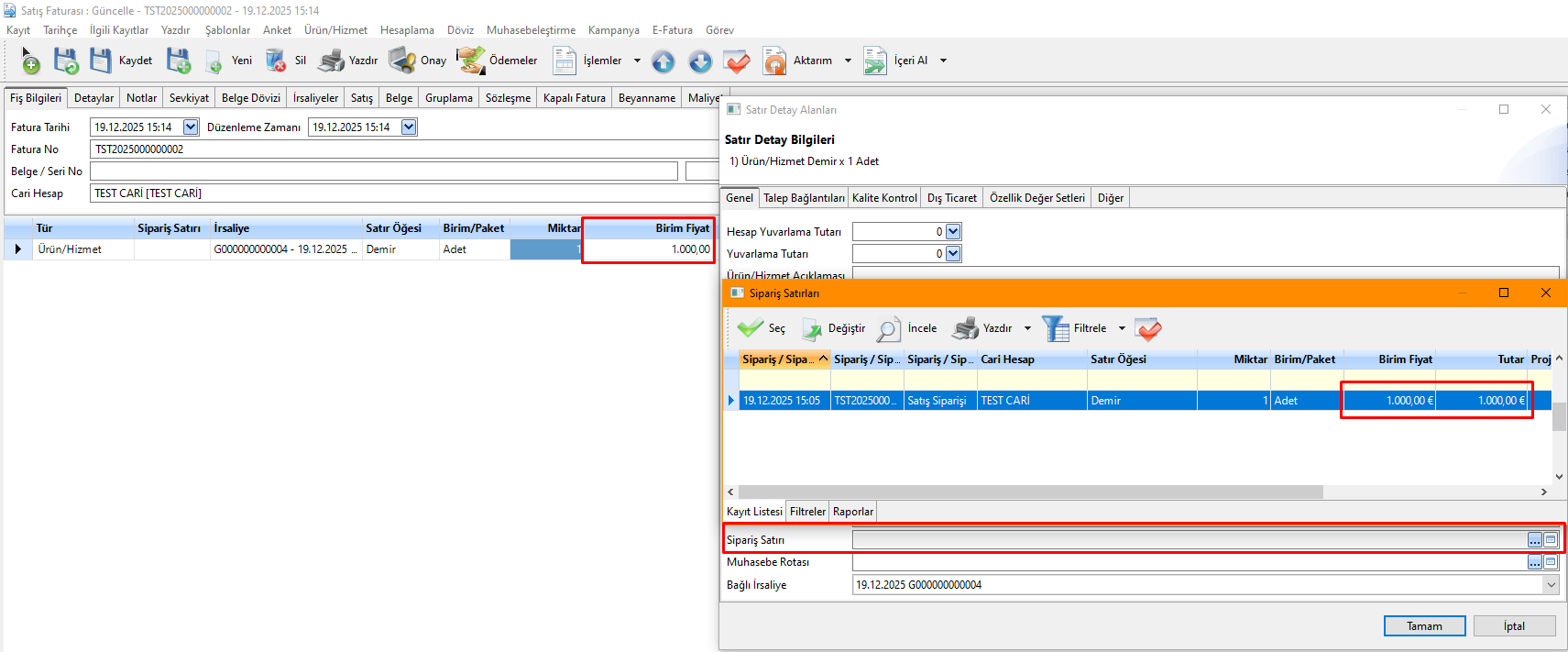Expand the İşlemler dropdown arrow

click(x=637, y=61)
